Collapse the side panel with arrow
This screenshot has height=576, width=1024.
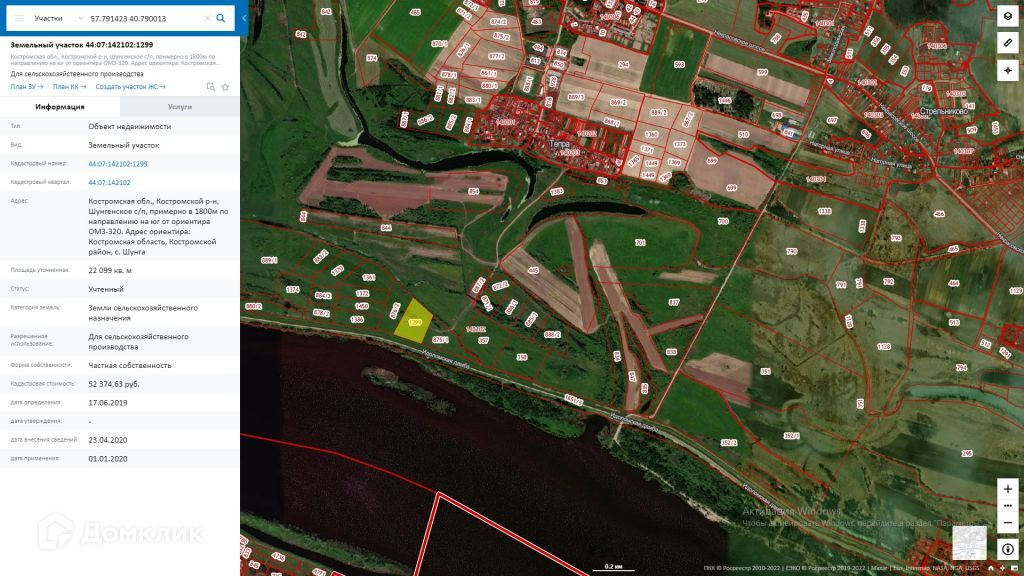(244, 18)
